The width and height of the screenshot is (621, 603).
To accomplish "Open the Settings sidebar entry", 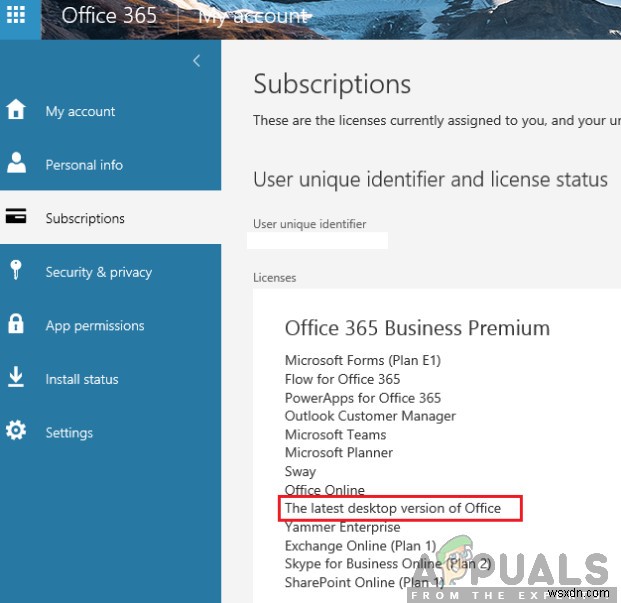I will point(69,433).
